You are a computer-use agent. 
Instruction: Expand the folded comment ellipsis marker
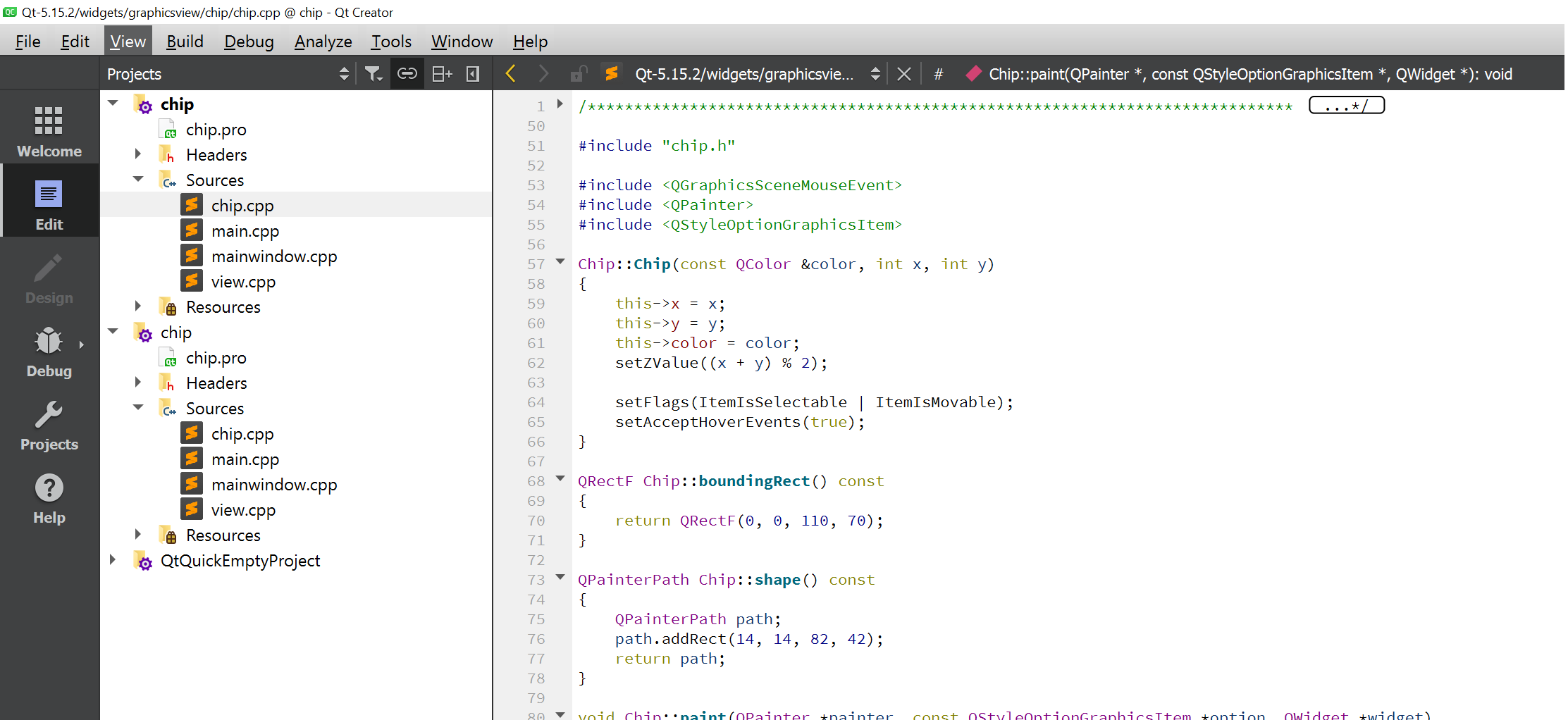coord(1346,106)
